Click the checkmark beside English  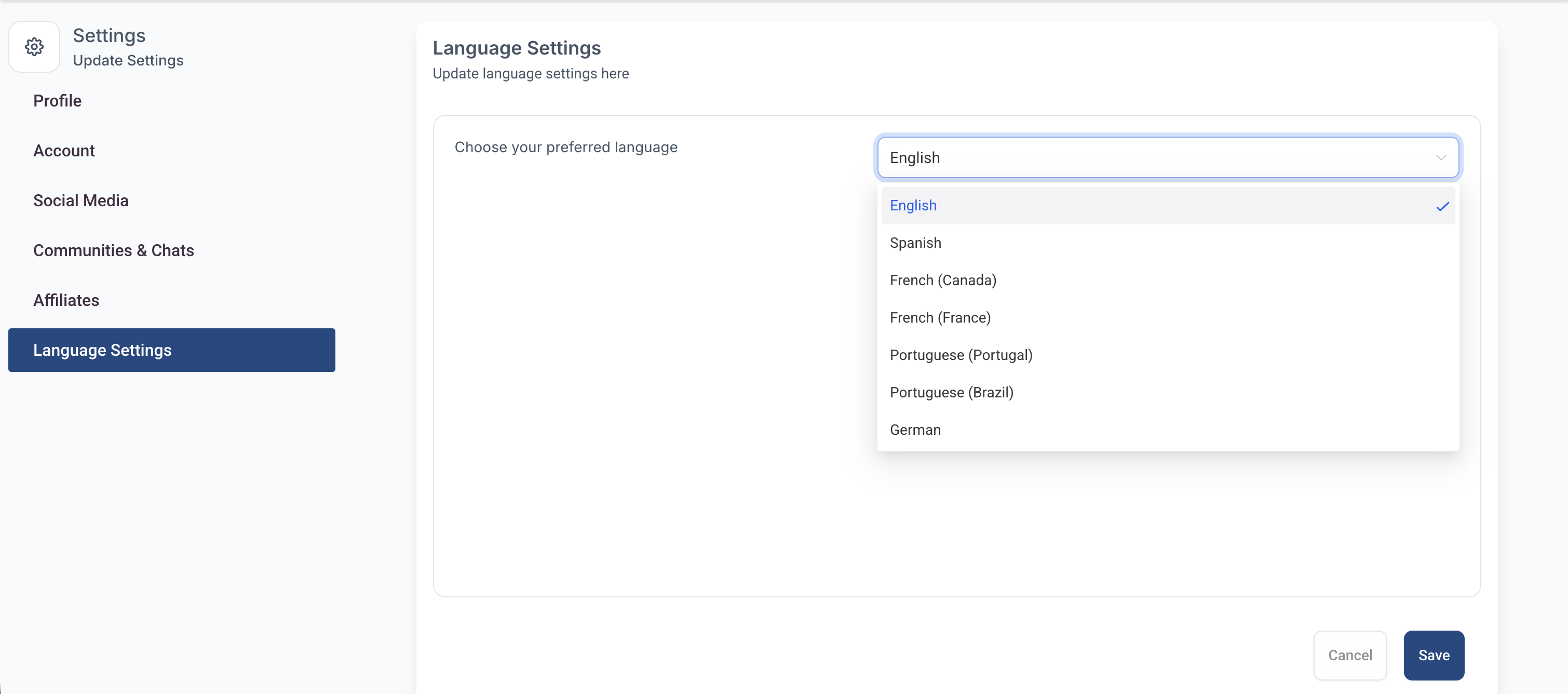click(x=1442, y=206)
